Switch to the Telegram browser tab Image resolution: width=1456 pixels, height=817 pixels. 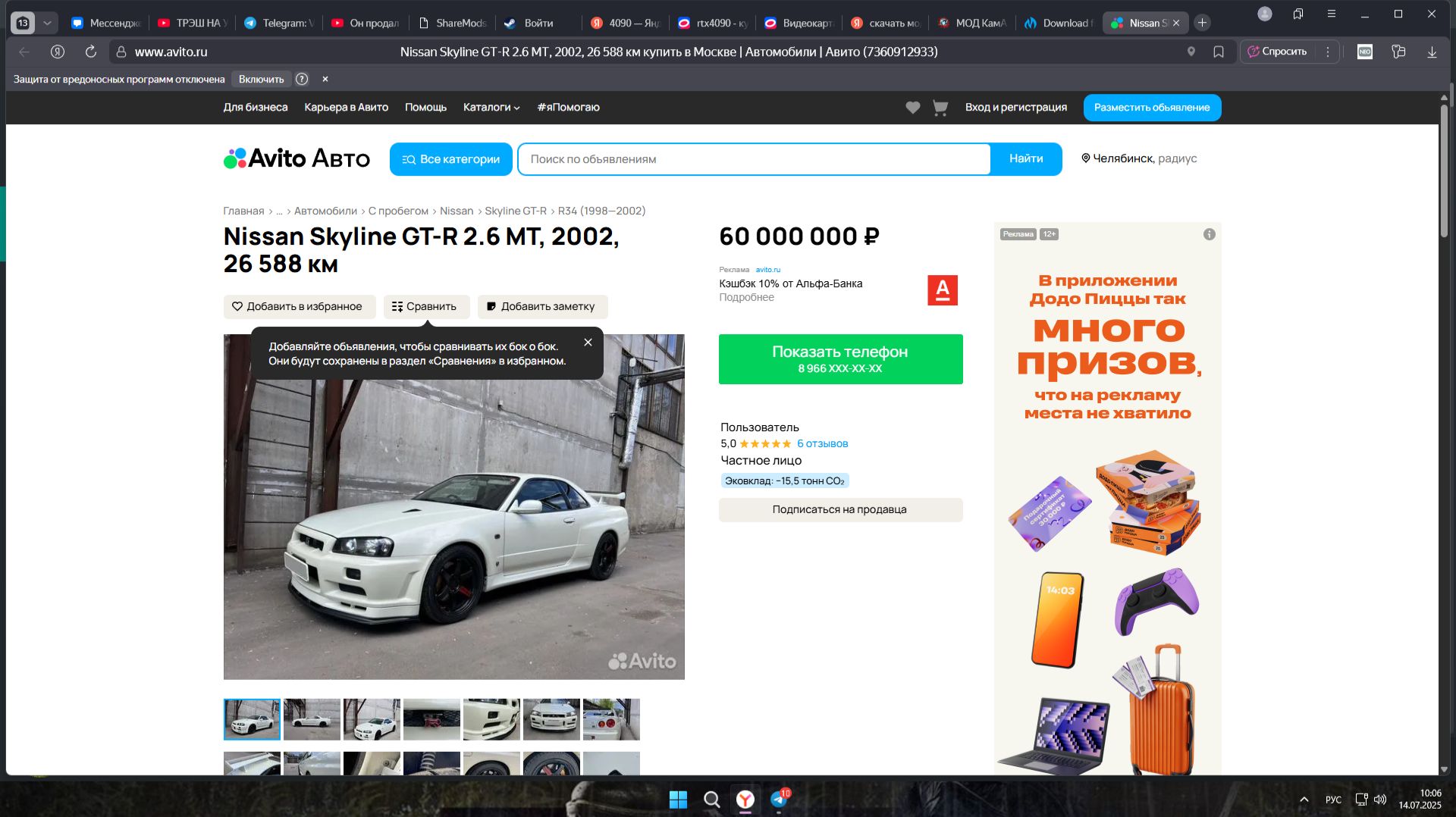click(279, 23)
